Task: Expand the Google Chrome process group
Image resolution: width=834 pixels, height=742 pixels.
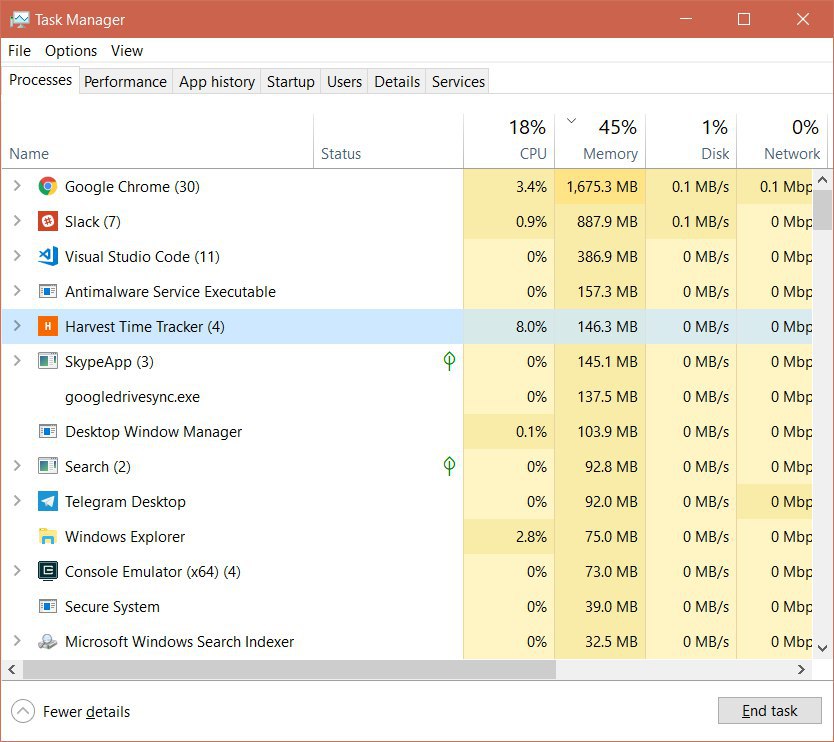Action: pos(17,186)
